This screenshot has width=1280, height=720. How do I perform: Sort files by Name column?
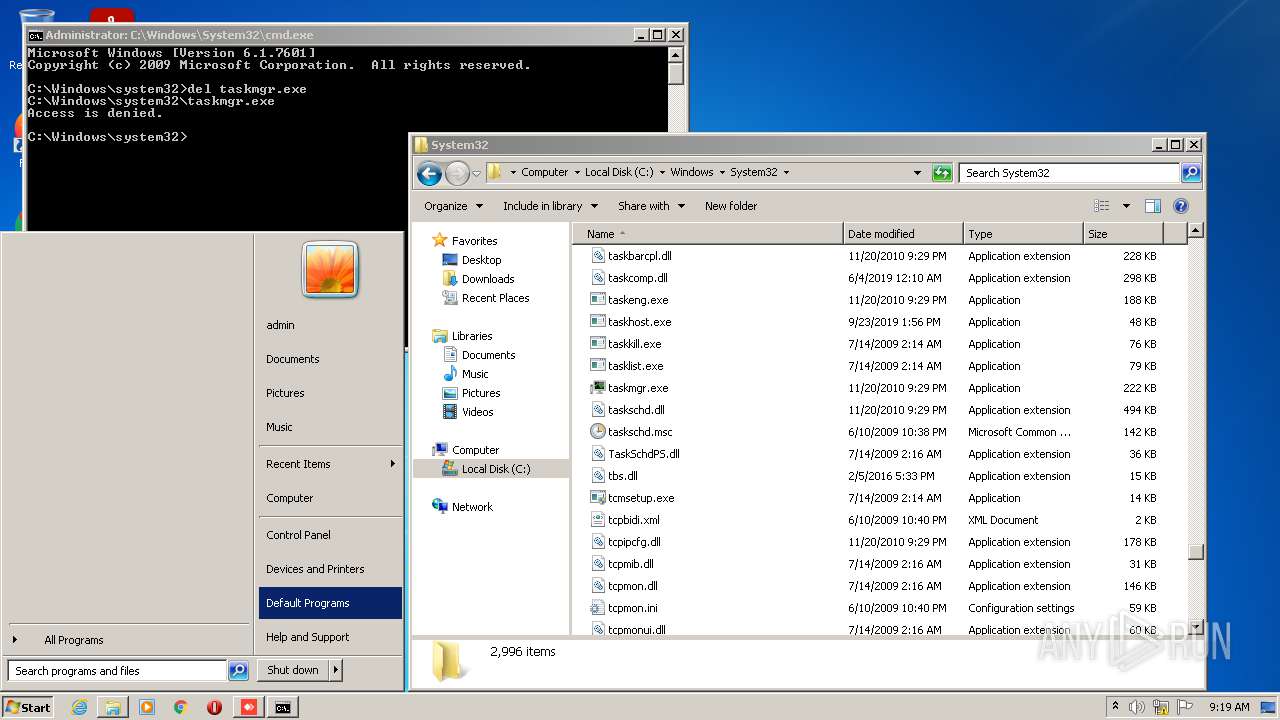(708, 234)
